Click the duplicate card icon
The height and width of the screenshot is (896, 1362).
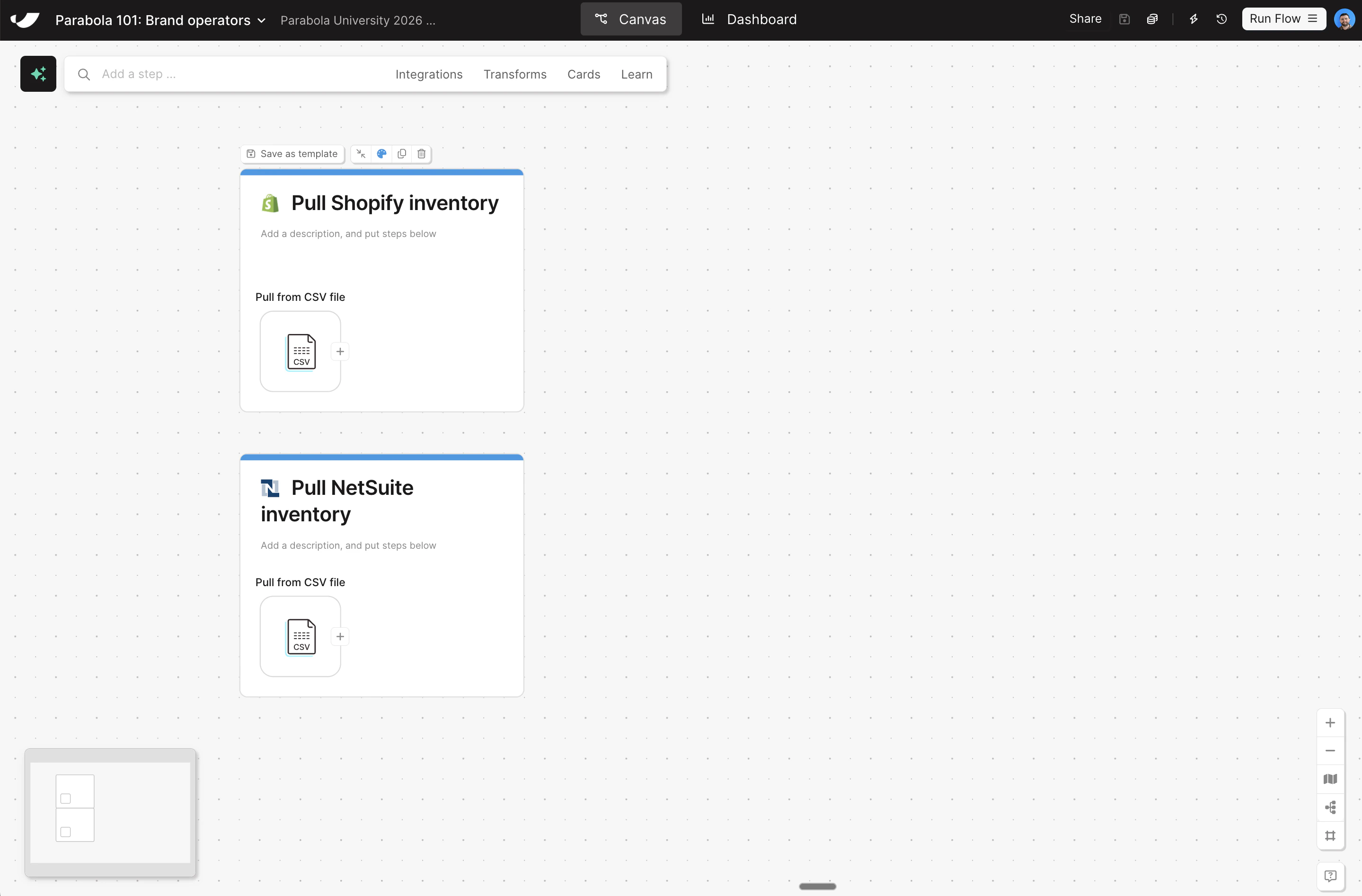click(402, 153)
